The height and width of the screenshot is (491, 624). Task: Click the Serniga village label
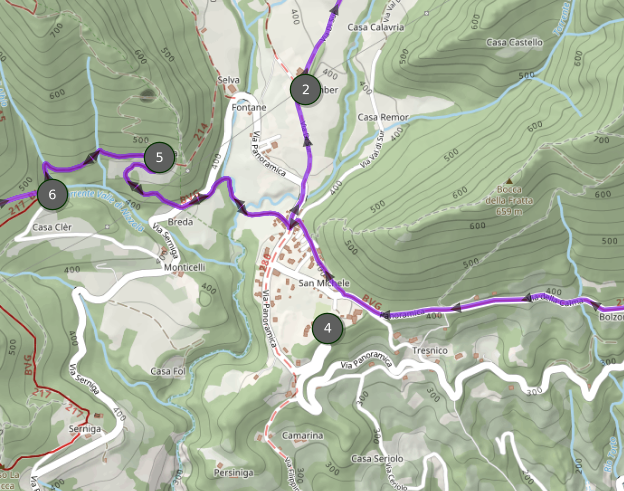tap(85, 429)
